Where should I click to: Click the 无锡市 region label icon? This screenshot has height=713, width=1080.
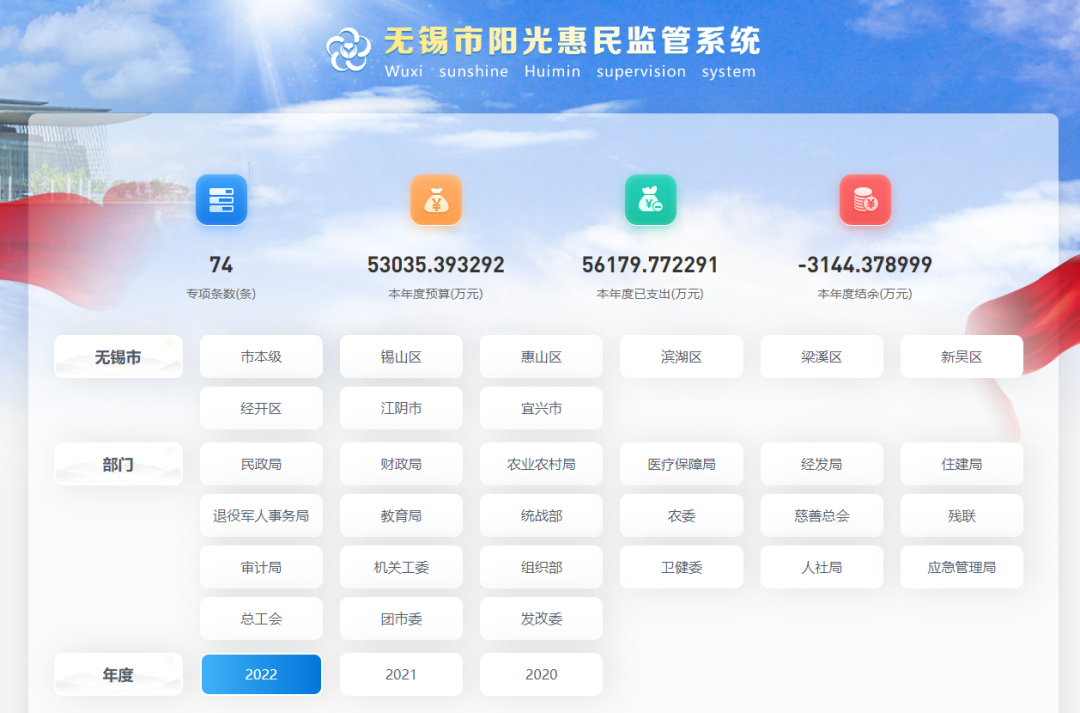coord(118,356)
